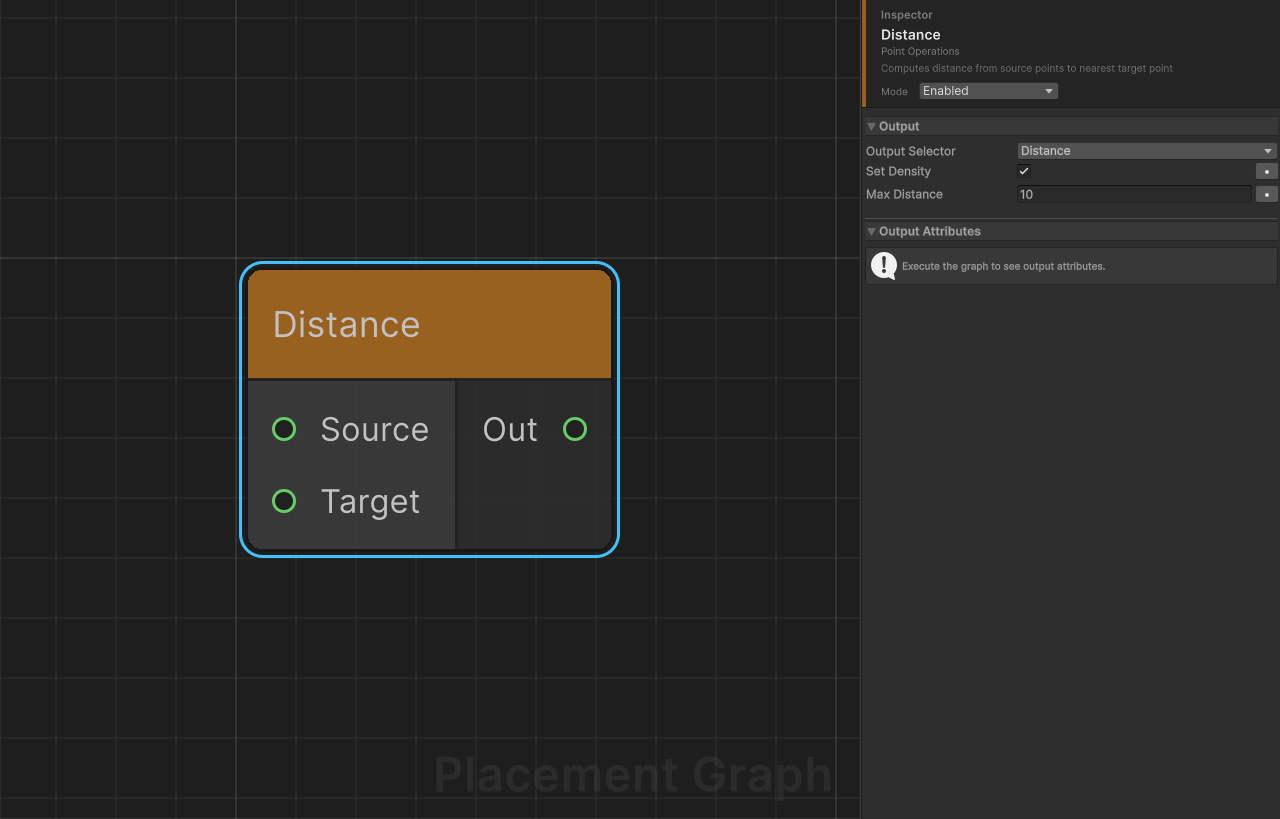Click the warning icon in Output Attributes
Screen dimensions: 1280x819
(884, 266)
